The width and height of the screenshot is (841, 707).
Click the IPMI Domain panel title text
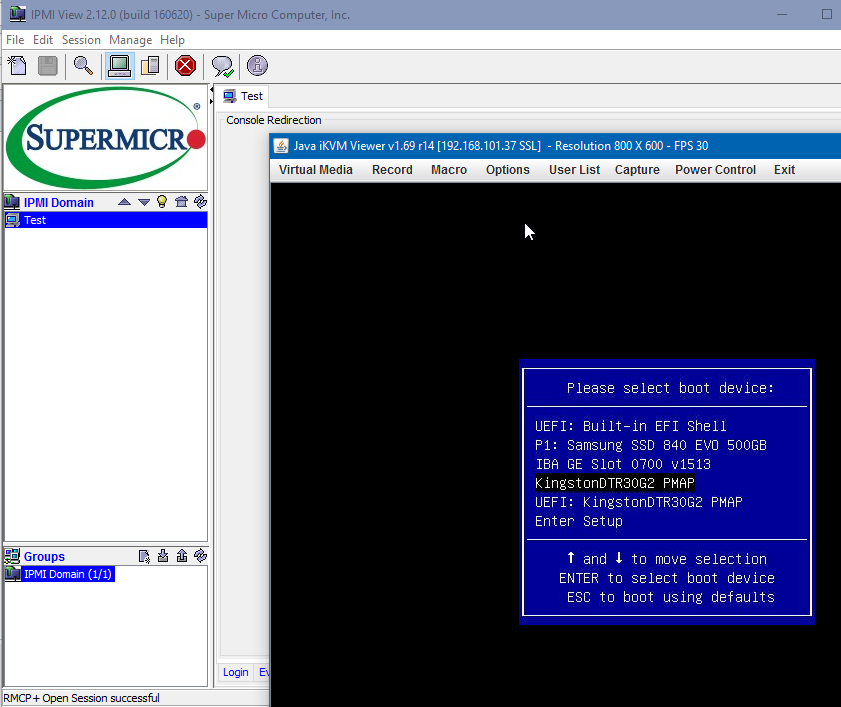click(x=58, y=202)
